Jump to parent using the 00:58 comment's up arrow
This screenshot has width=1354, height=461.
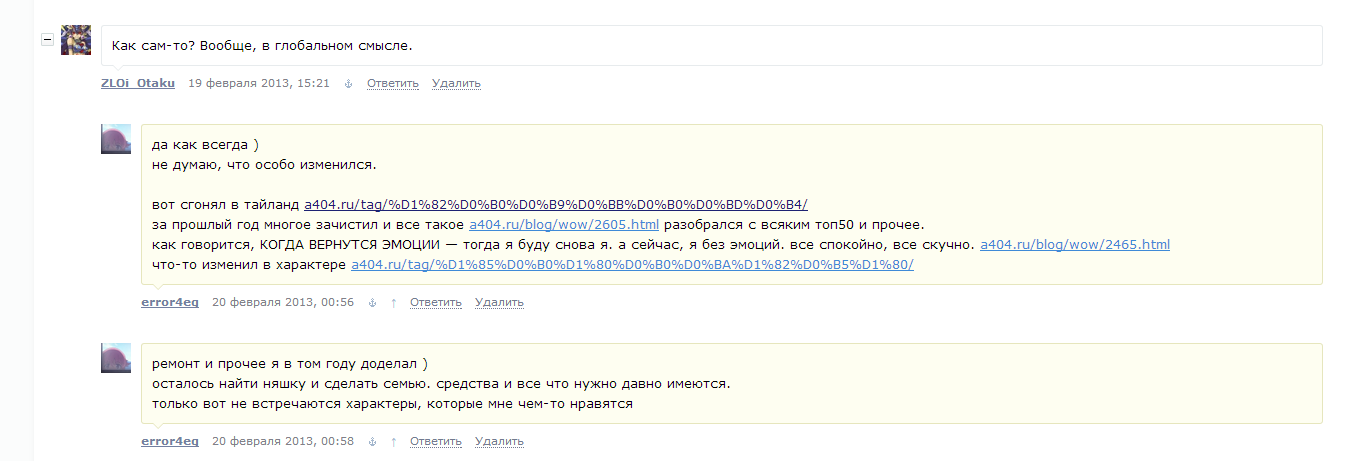(x=393, y=441)
